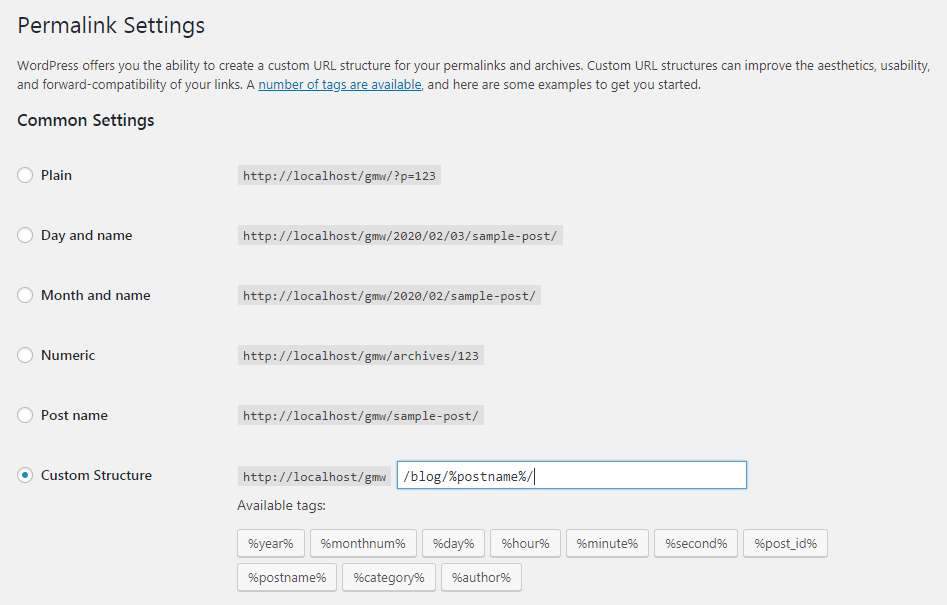Pick the Numeric permalink radio button
The height and width of the screenshot is (605, 947).
(x=25, y=355)
